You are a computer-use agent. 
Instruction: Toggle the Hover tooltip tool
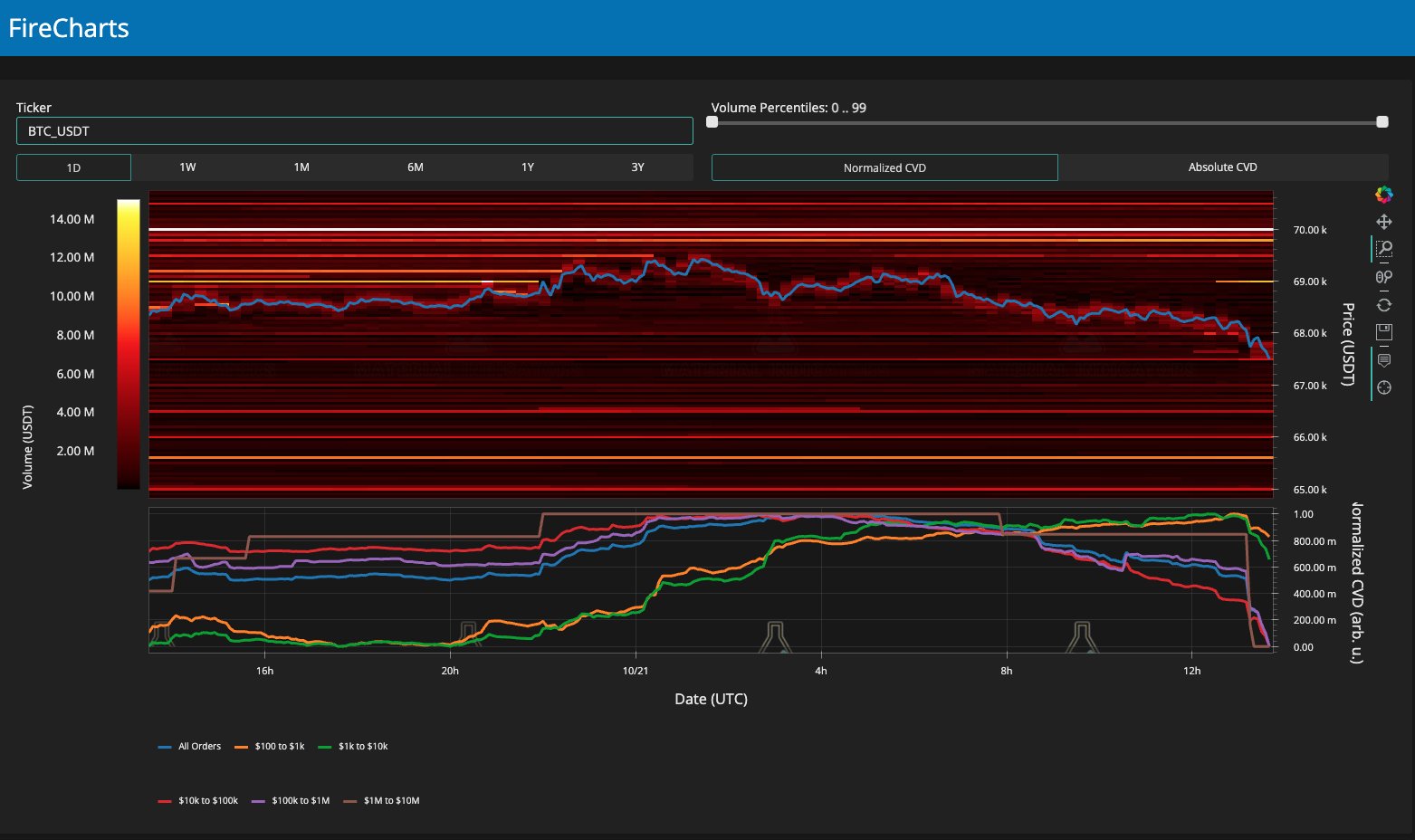(x=1383, y=360)
